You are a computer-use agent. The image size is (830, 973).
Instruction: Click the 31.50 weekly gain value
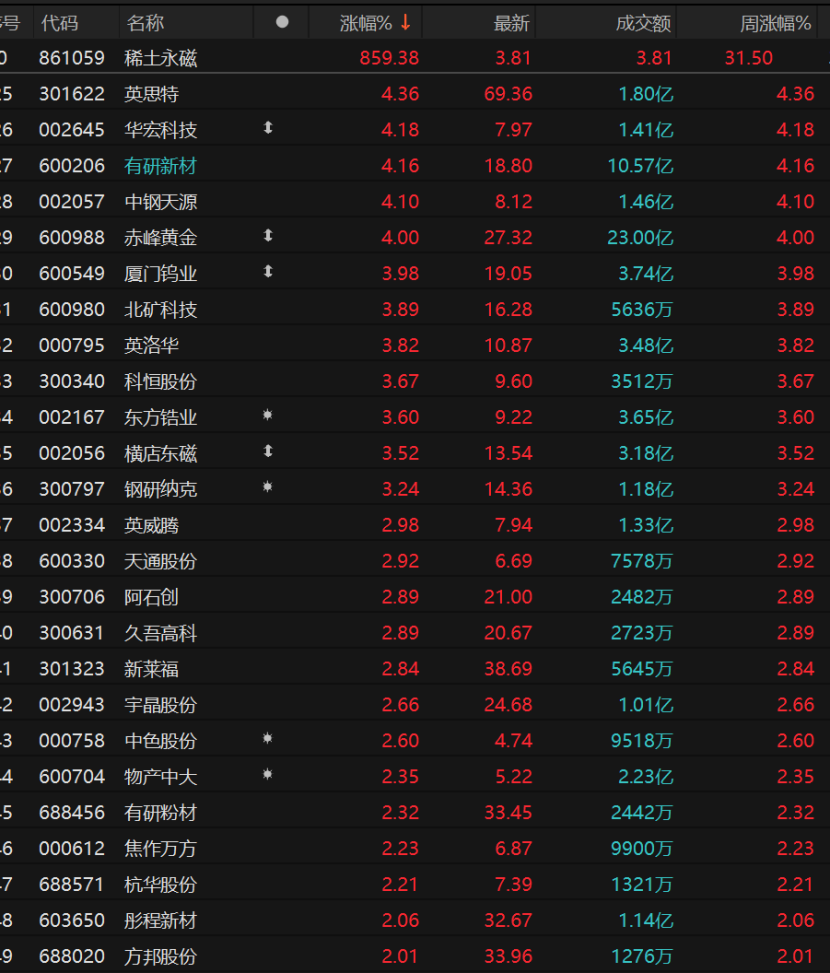(749, 58)
